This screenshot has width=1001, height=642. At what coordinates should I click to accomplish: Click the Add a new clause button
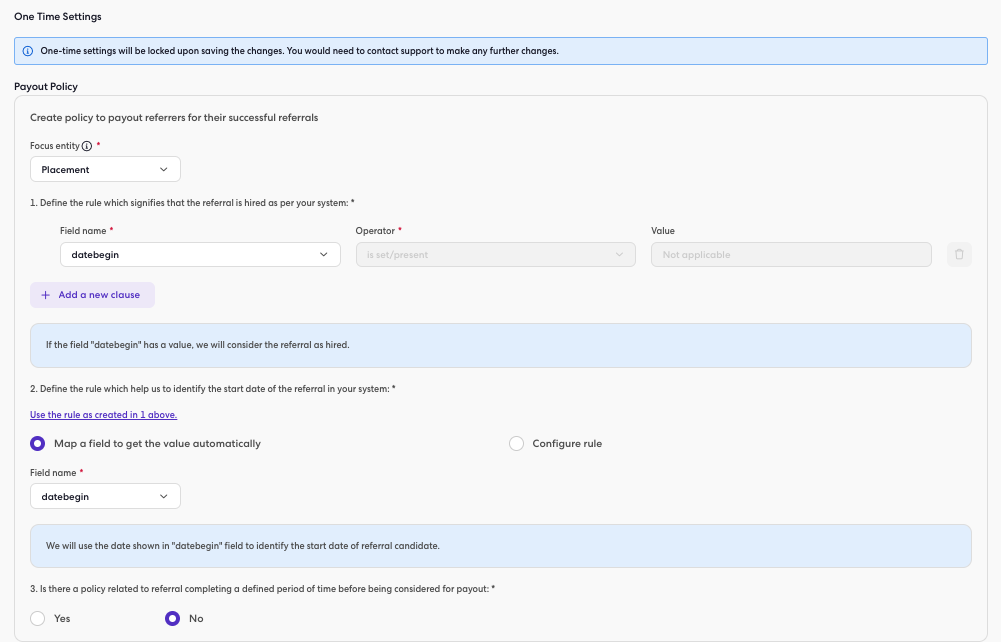[x=93, y=295]
